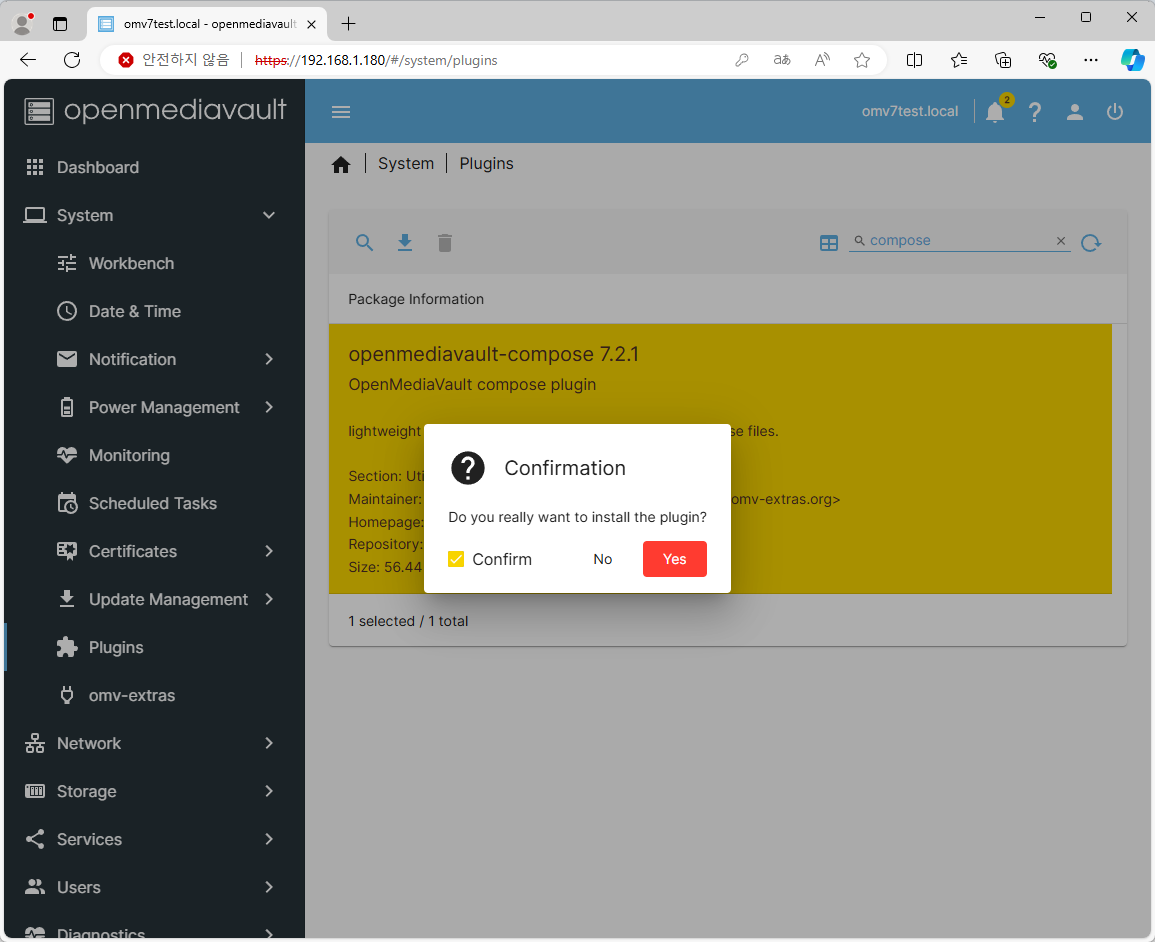Image resolution: width=1155 pixels, height=942 pixels.
Task: Click the System breadcrumb link
Action: click(x=406, y=164)
